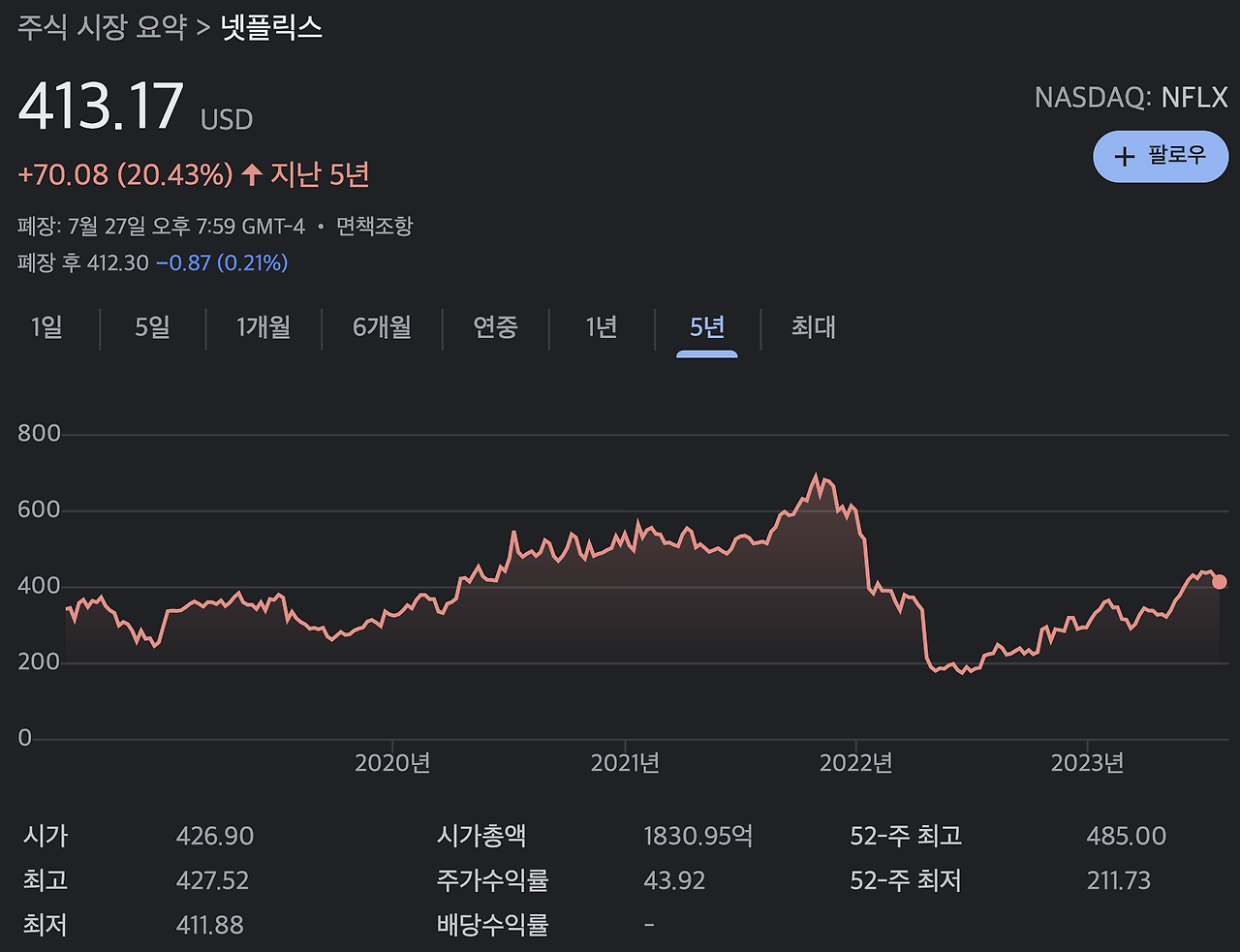
Task: Click the active 5년 tab
Action: point(707,327)
